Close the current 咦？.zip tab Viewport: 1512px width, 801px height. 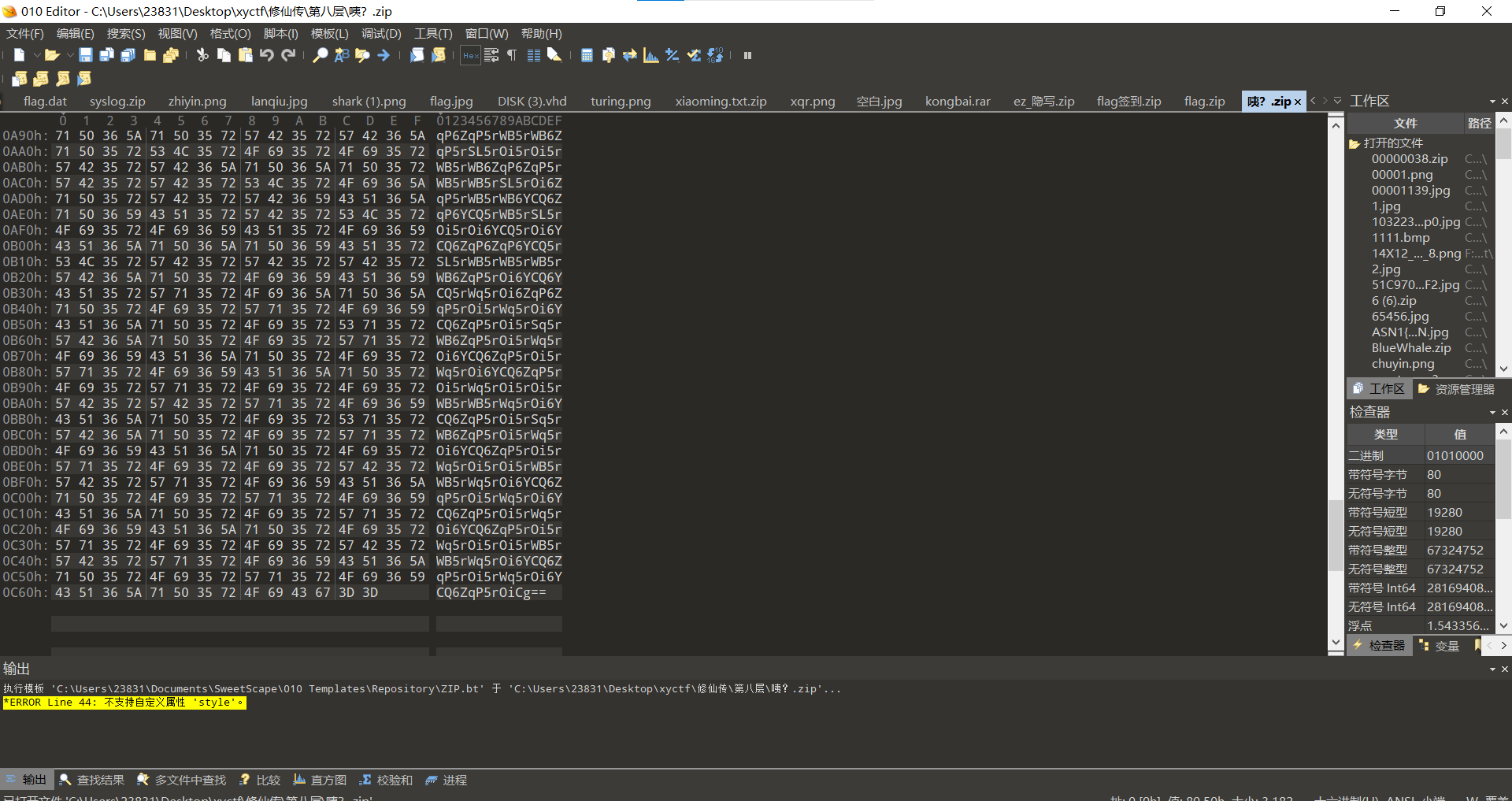(1298, 102)
